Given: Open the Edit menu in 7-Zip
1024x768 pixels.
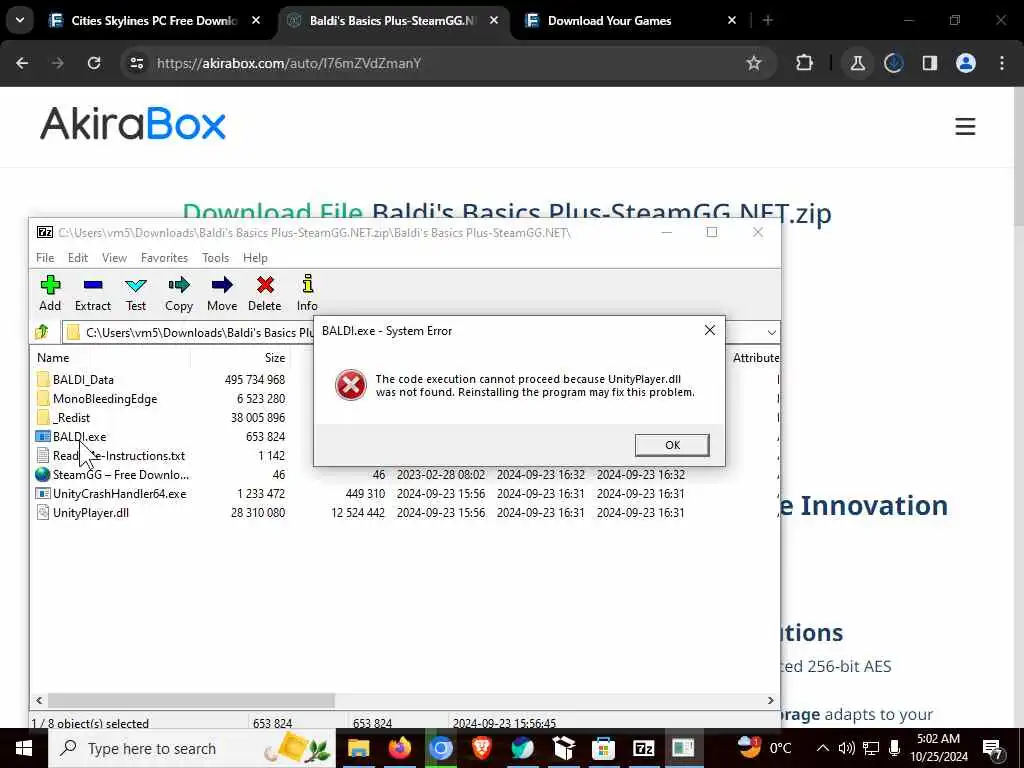Looking at the screenshot, I should (x=78, y=258).
